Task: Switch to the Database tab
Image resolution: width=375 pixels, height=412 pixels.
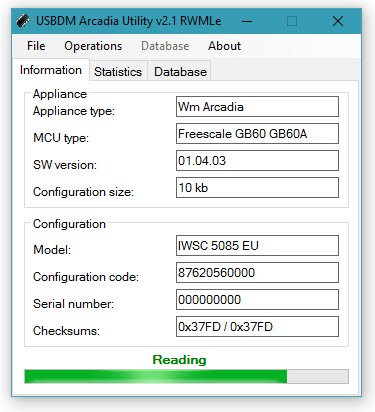Action: pyautogui.click(x=180, y=71)
